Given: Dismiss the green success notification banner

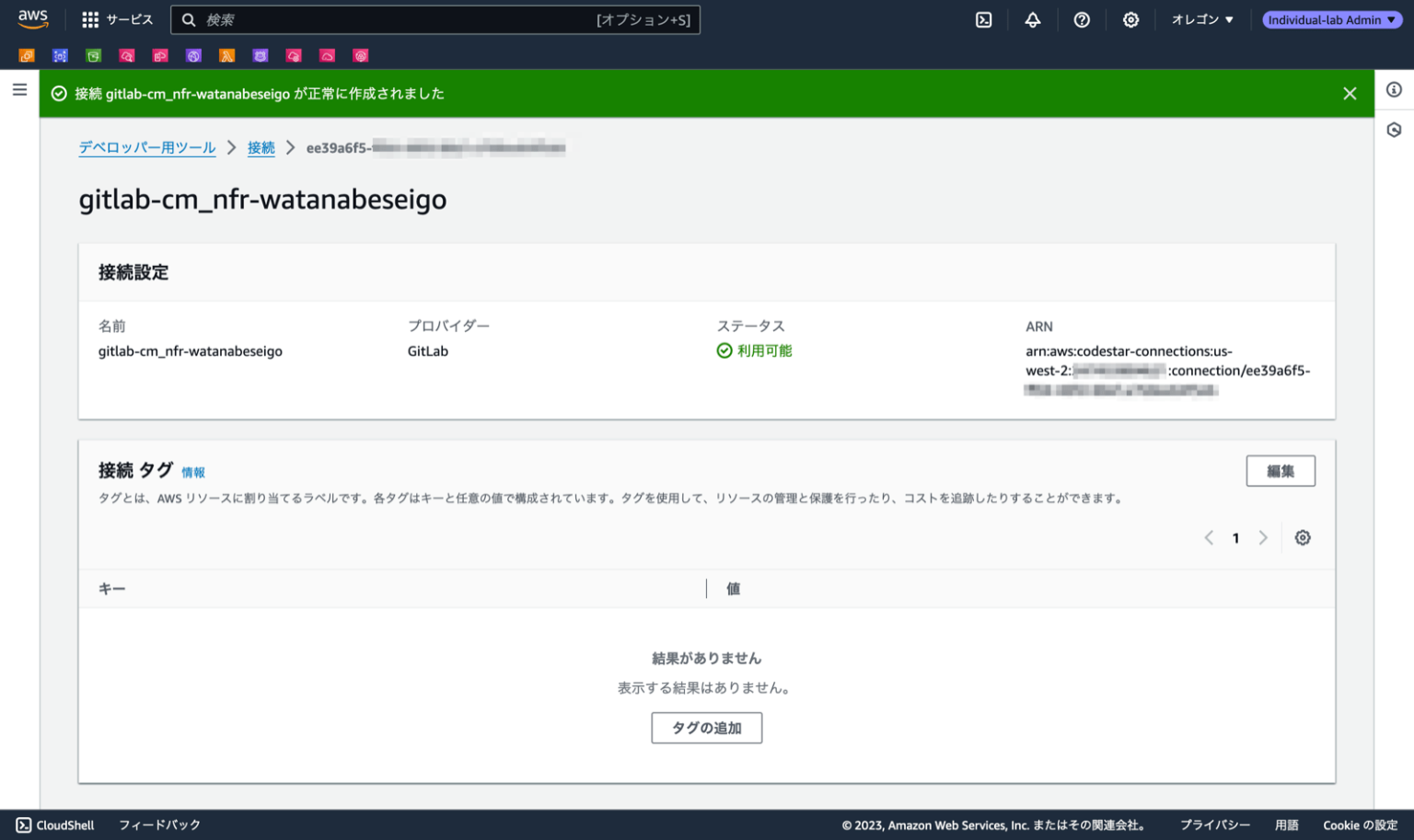Looking at the screenshot, I should point(1350,93).
